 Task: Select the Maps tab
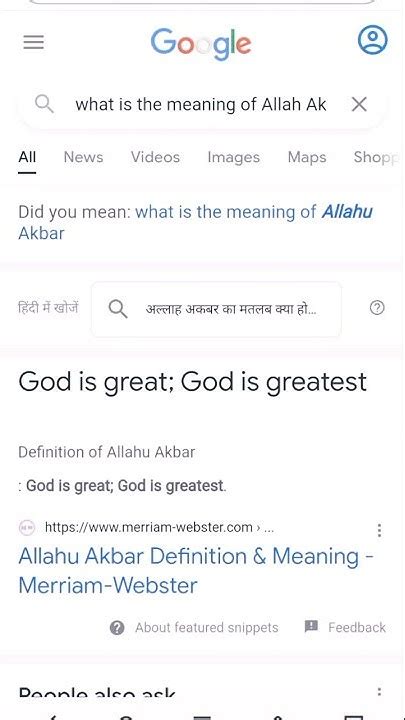(x=307, y=157)
